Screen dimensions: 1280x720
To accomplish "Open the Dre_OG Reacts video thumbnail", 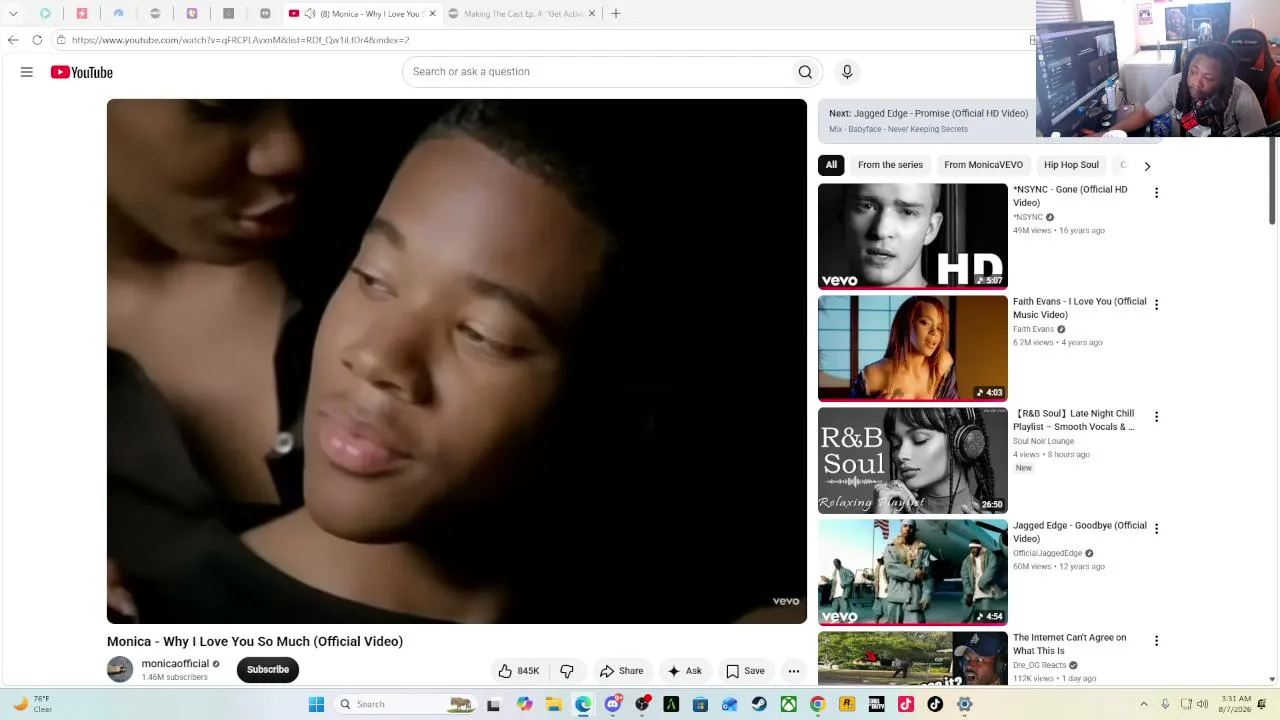I will click(x=913, y=659).
